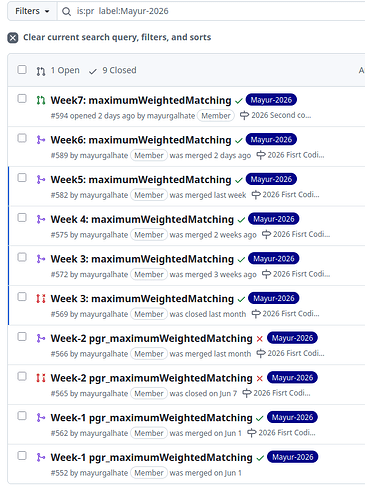Screen dimensions: 365x500
Task: Click the milestone icon on the #594 row
Action: pos(244,115)
